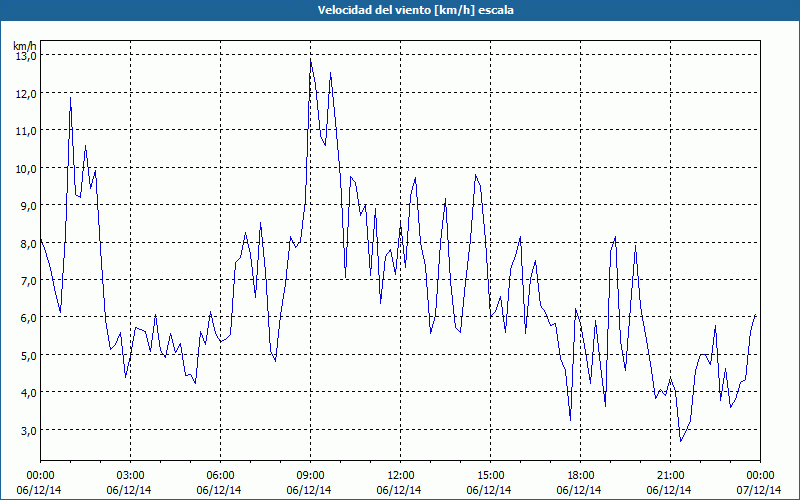The width and height of the screenshot is (800, 500).
Task: Click the 5,0 y-axis value
Action: click(x=28, y=356)
